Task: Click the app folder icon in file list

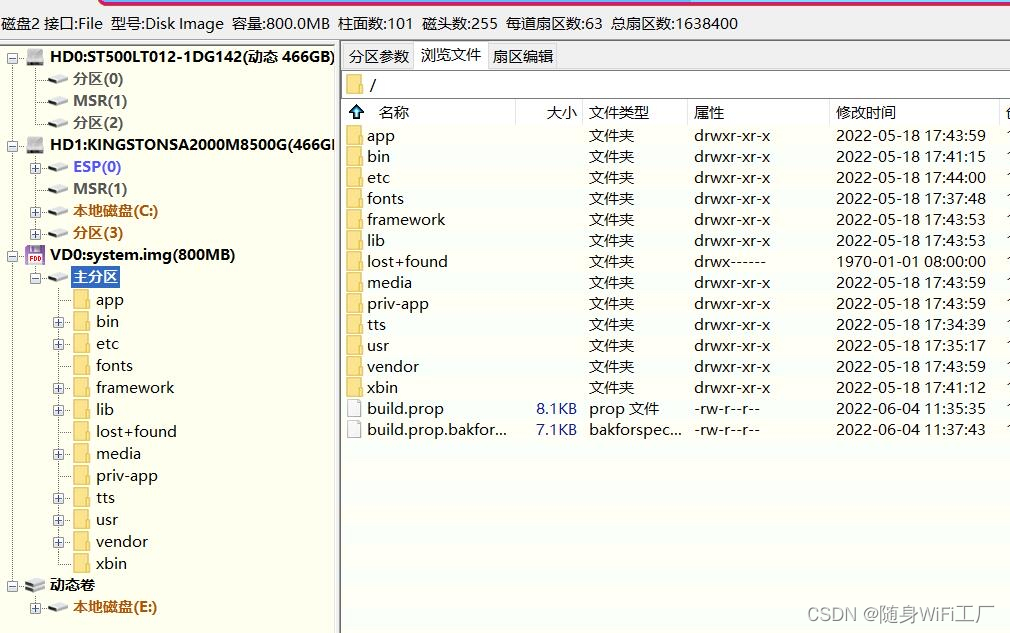Action: click(x=354, y=136)
